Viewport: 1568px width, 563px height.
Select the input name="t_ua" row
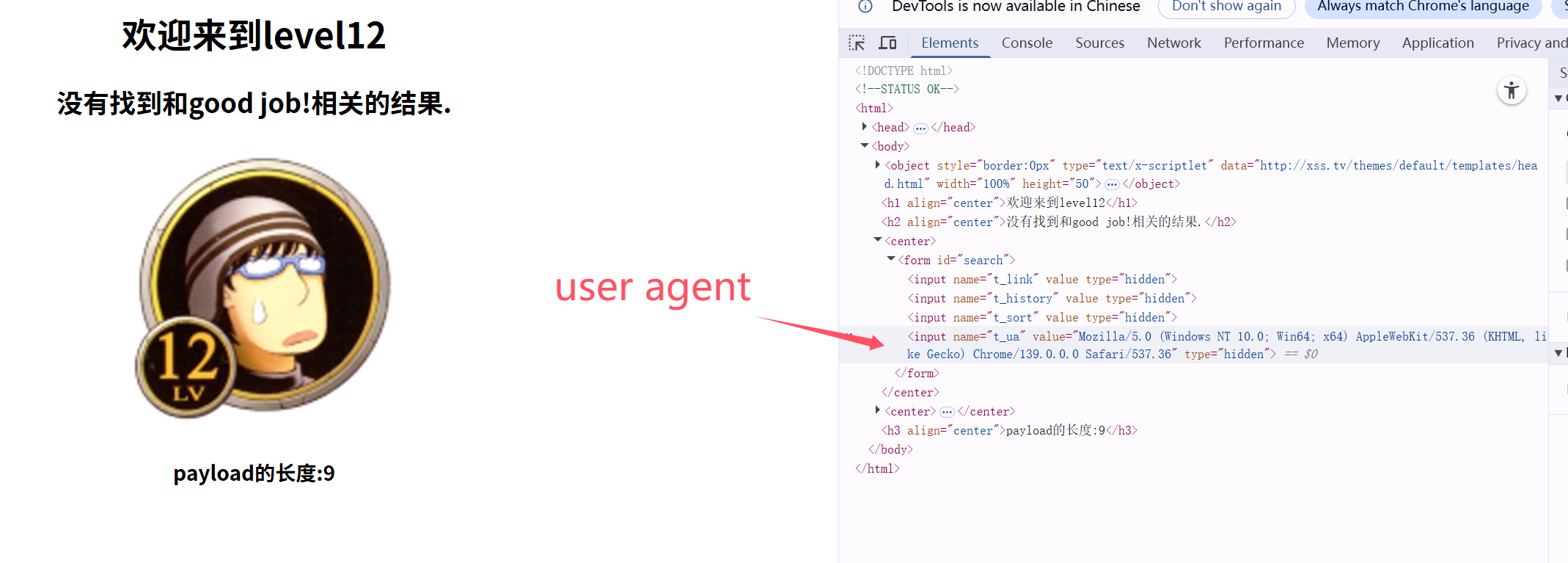point(1193,345)
